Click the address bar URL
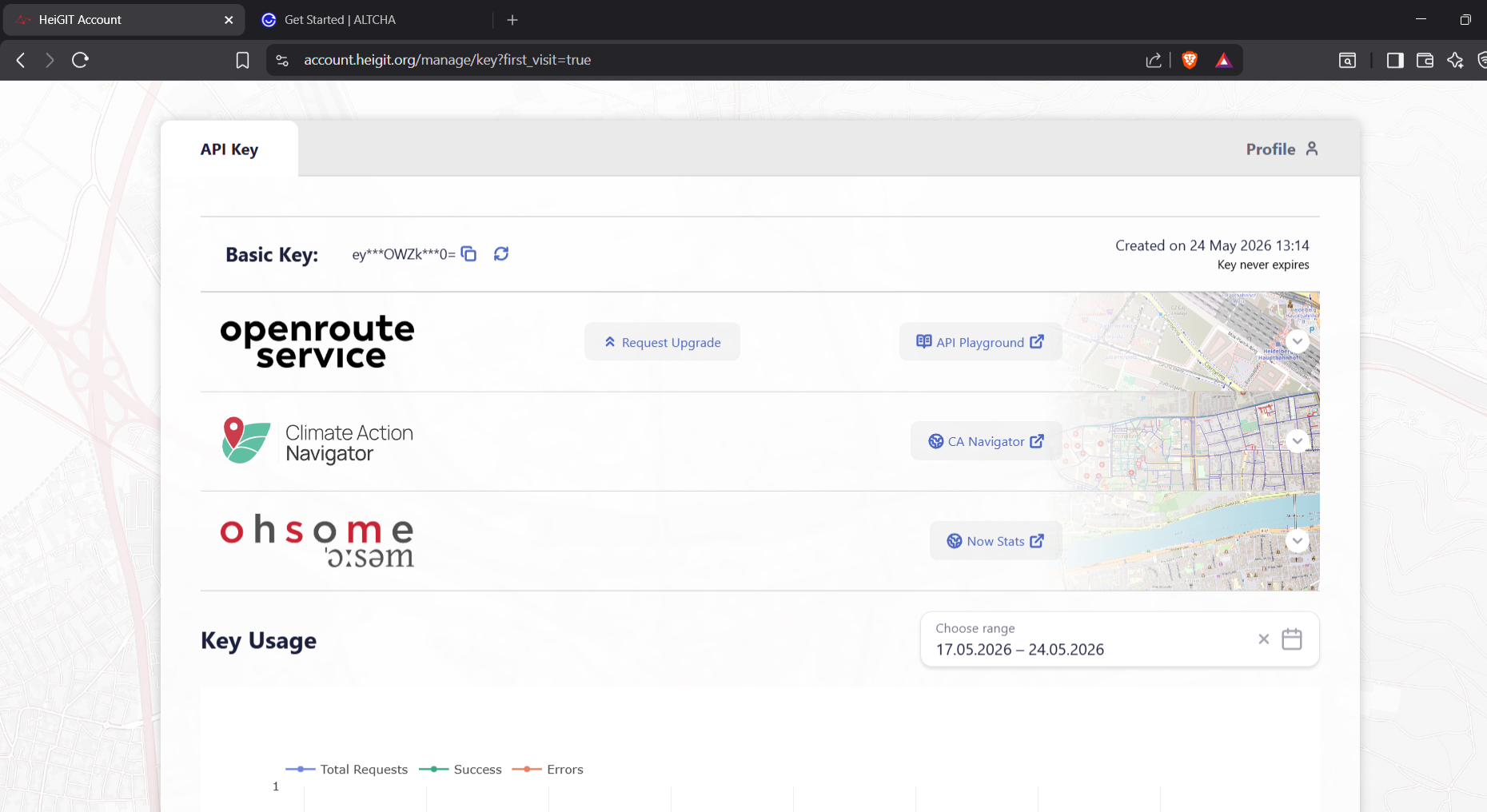 pyautogui.click(x=447, y=60)
